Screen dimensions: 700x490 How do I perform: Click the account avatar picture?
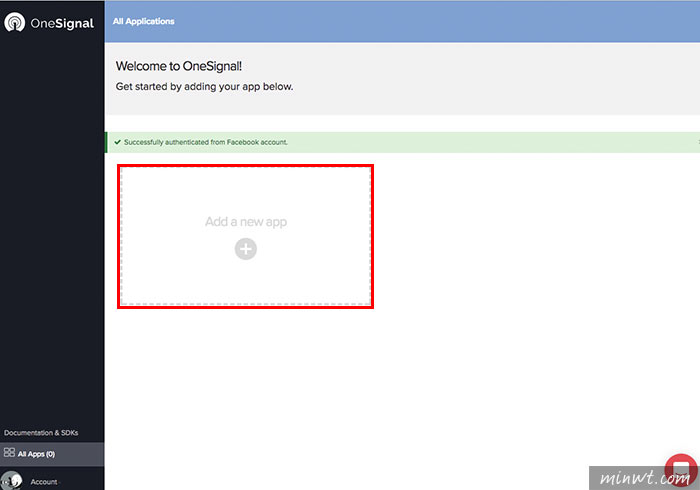[12, 481]
